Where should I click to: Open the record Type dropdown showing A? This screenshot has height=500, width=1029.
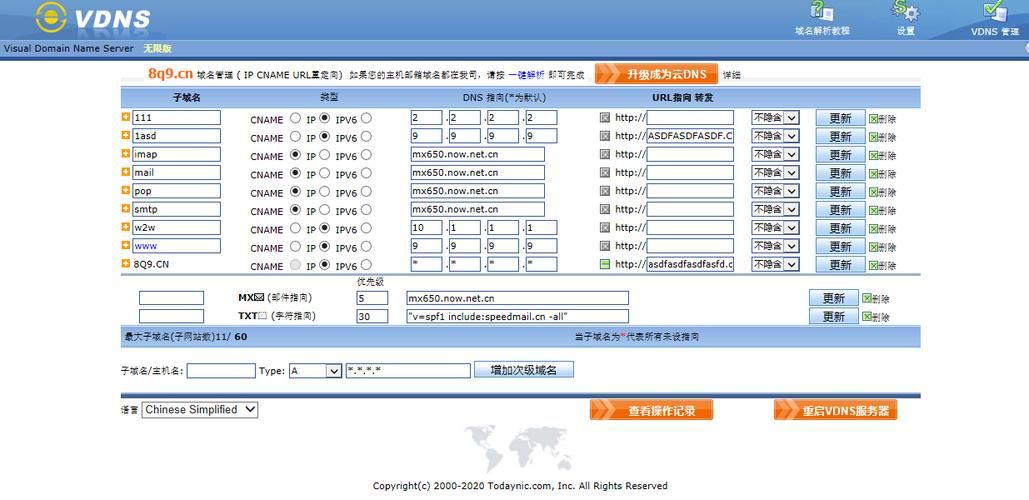315,371
